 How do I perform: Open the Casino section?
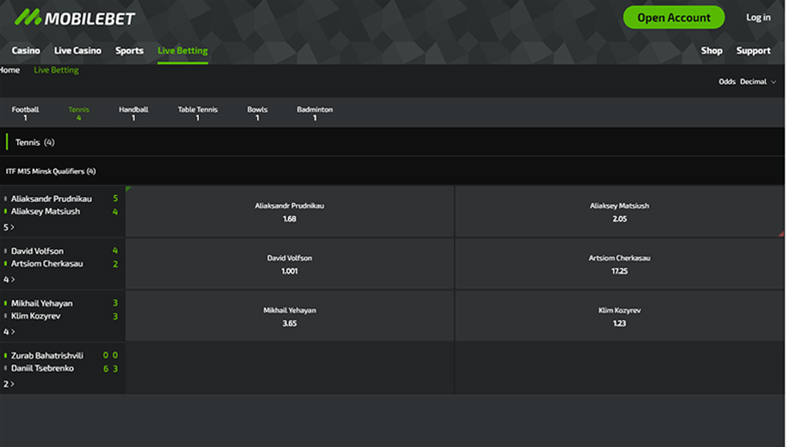point(26,51)
